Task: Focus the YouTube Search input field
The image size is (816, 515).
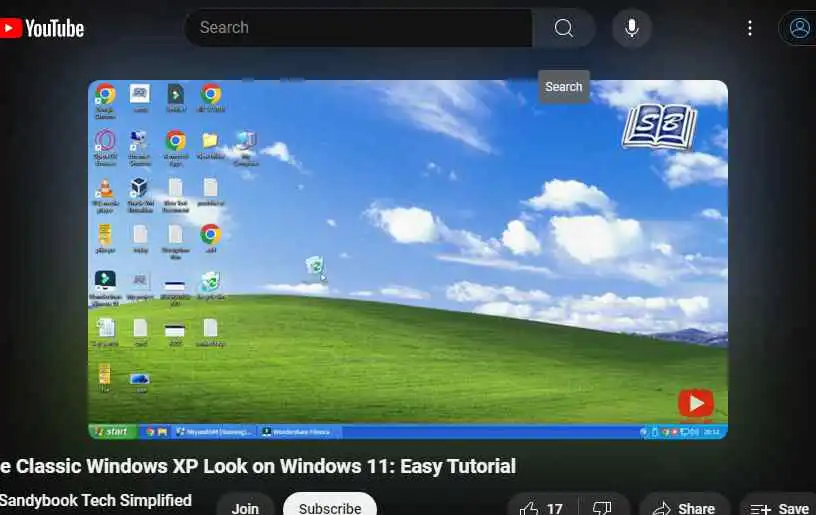Action: 359,28
